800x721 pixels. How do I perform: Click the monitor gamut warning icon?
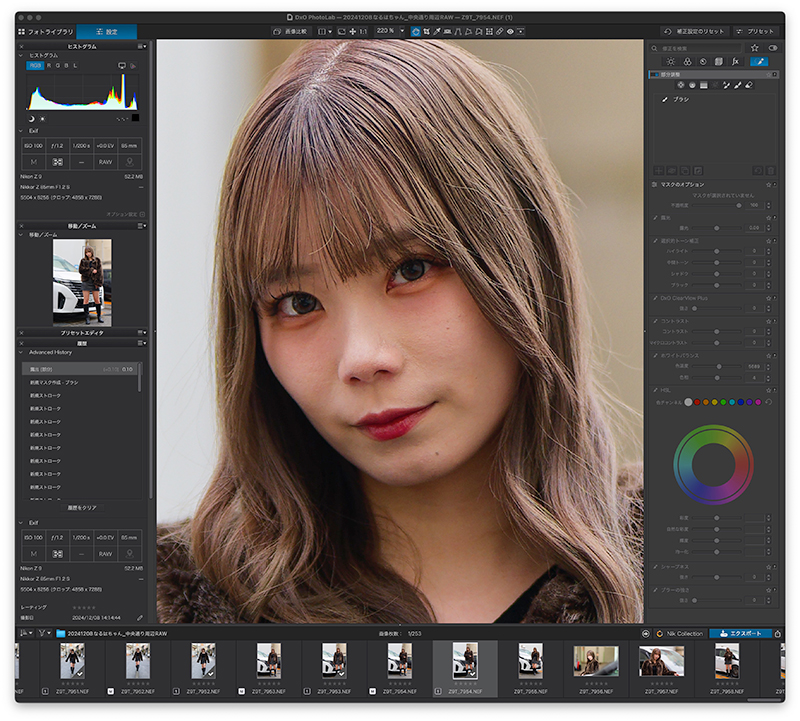coord(122,66)
